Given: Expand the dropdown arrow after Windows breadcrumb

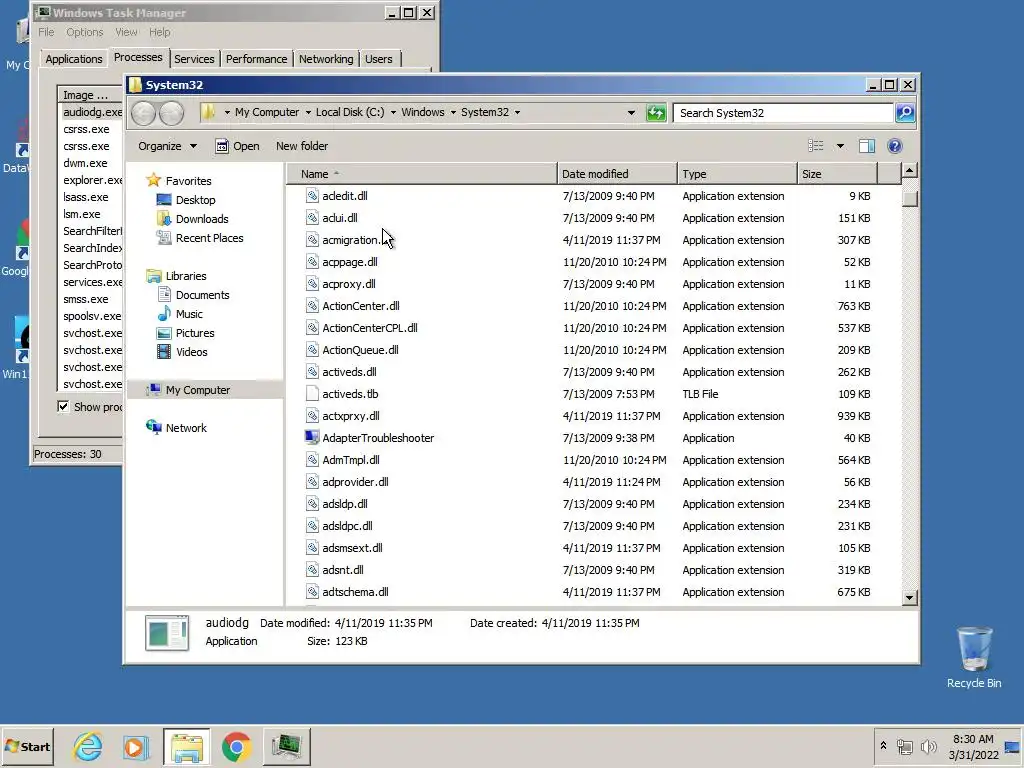Looking at the screenshot, I should coord(453,112).
